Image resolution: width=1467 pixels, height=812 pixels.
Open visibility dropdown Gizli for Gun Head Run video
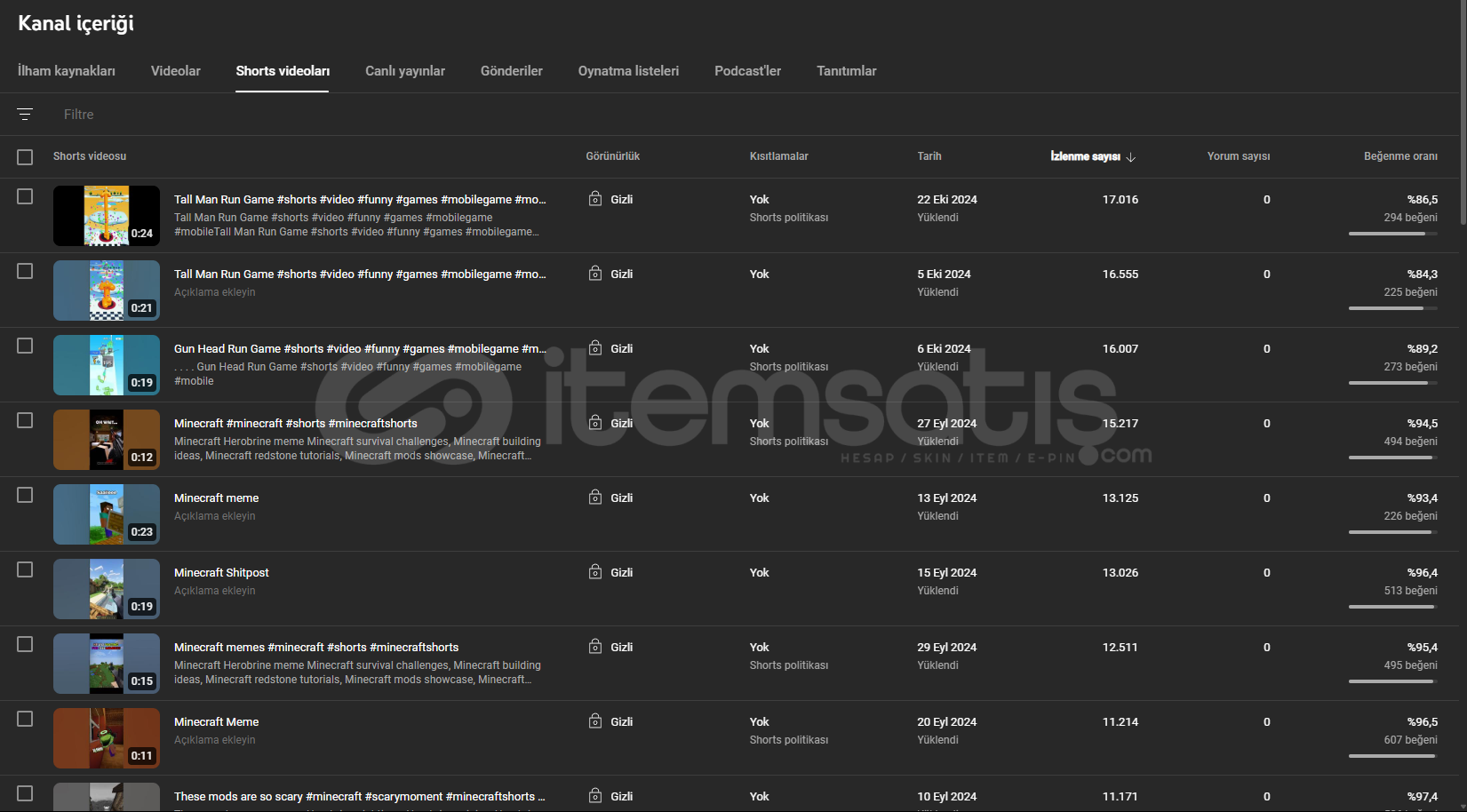pyautogui.click(x=621, y=349)
